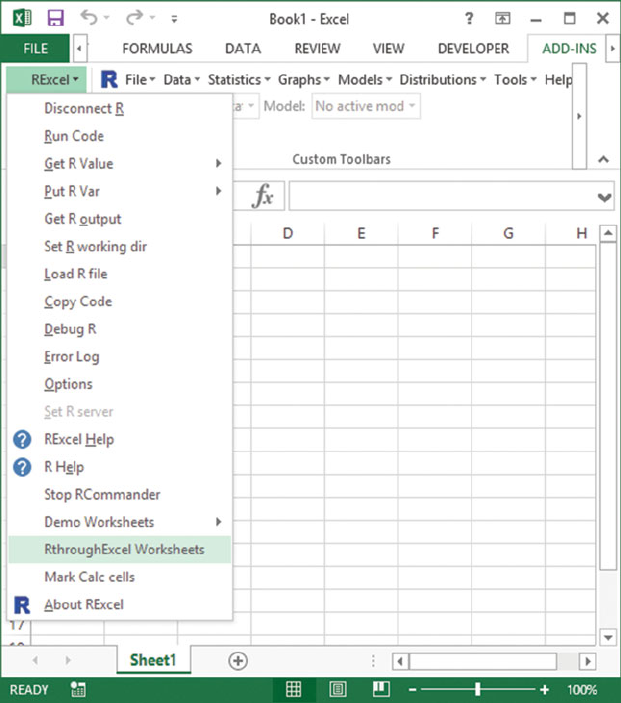621x703 pixels.
Task: Select Set R working dir
Action: pyautogui.click(x=120, y=246)
